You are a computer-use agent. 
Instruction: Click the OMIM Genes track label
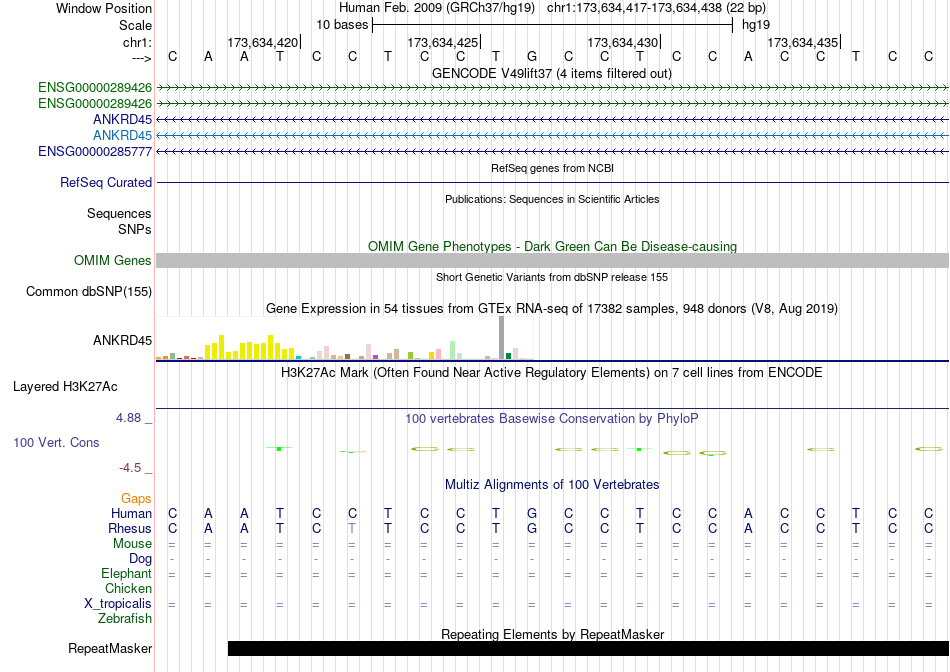[112, 261]
